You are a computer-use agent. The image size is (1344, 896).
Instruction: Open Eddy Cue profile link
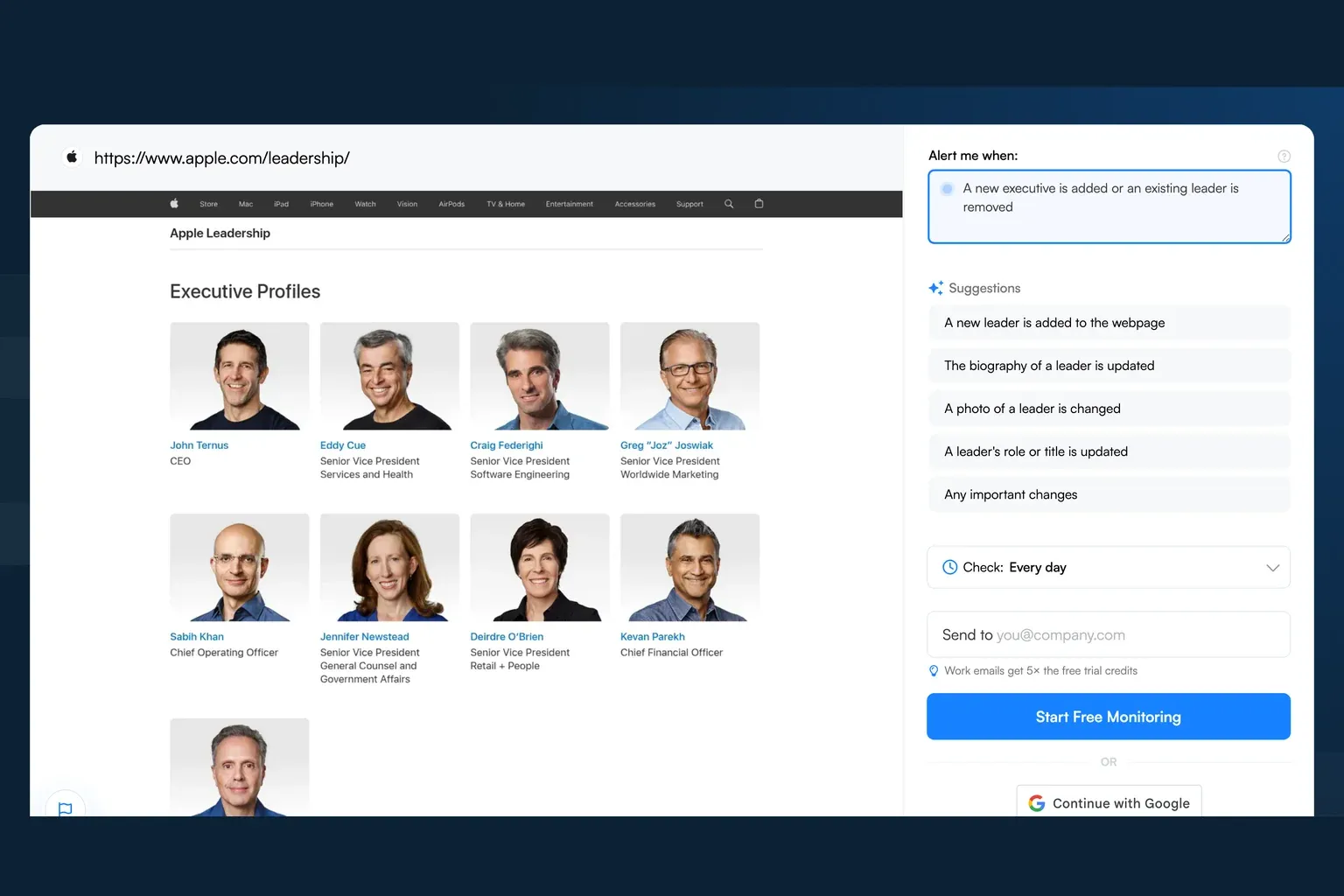tap(343, 445)
